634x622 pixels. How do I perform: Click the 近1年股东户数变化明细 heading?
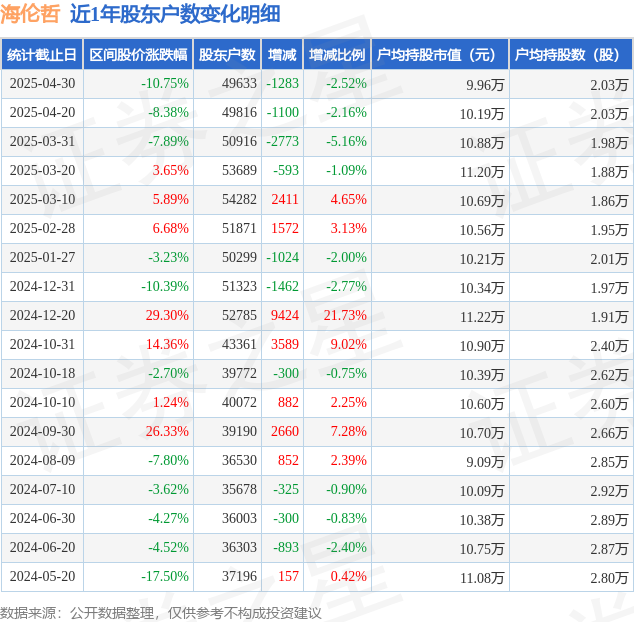tap(175, 14)
